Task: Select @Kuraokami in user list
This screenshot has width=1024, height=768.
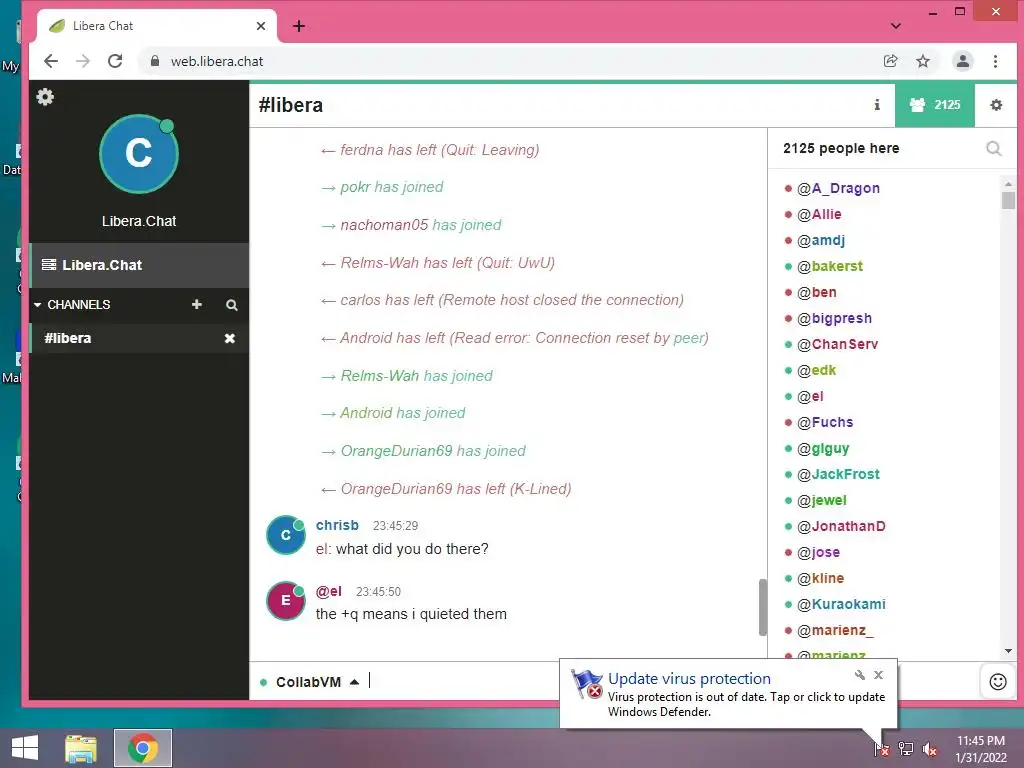Action: (x=841, y=604)
